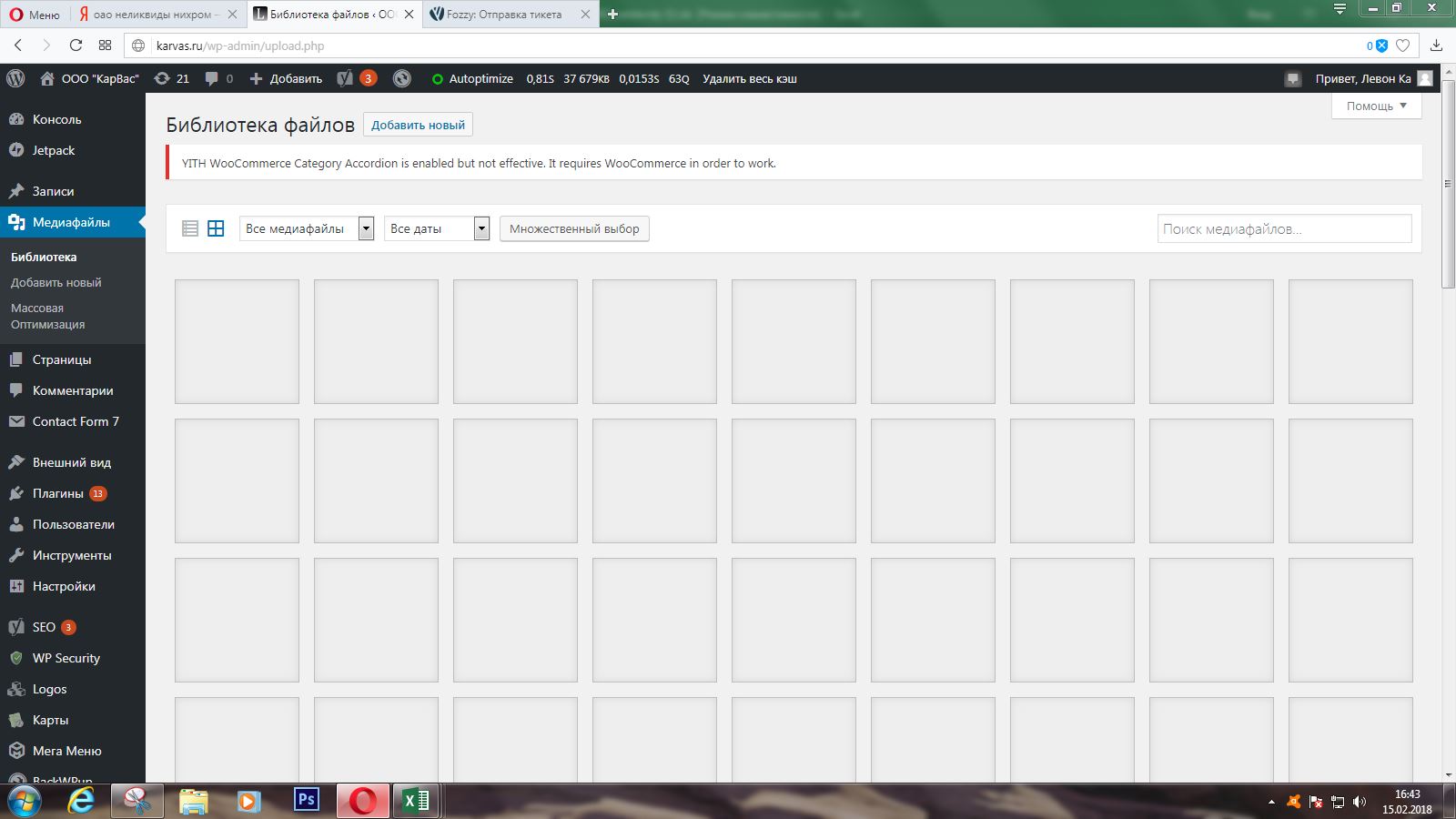Screen dimensions: 1456x819
Task: Open the WordPress logo menu in admin bar
Action: (x=15, y=78)
